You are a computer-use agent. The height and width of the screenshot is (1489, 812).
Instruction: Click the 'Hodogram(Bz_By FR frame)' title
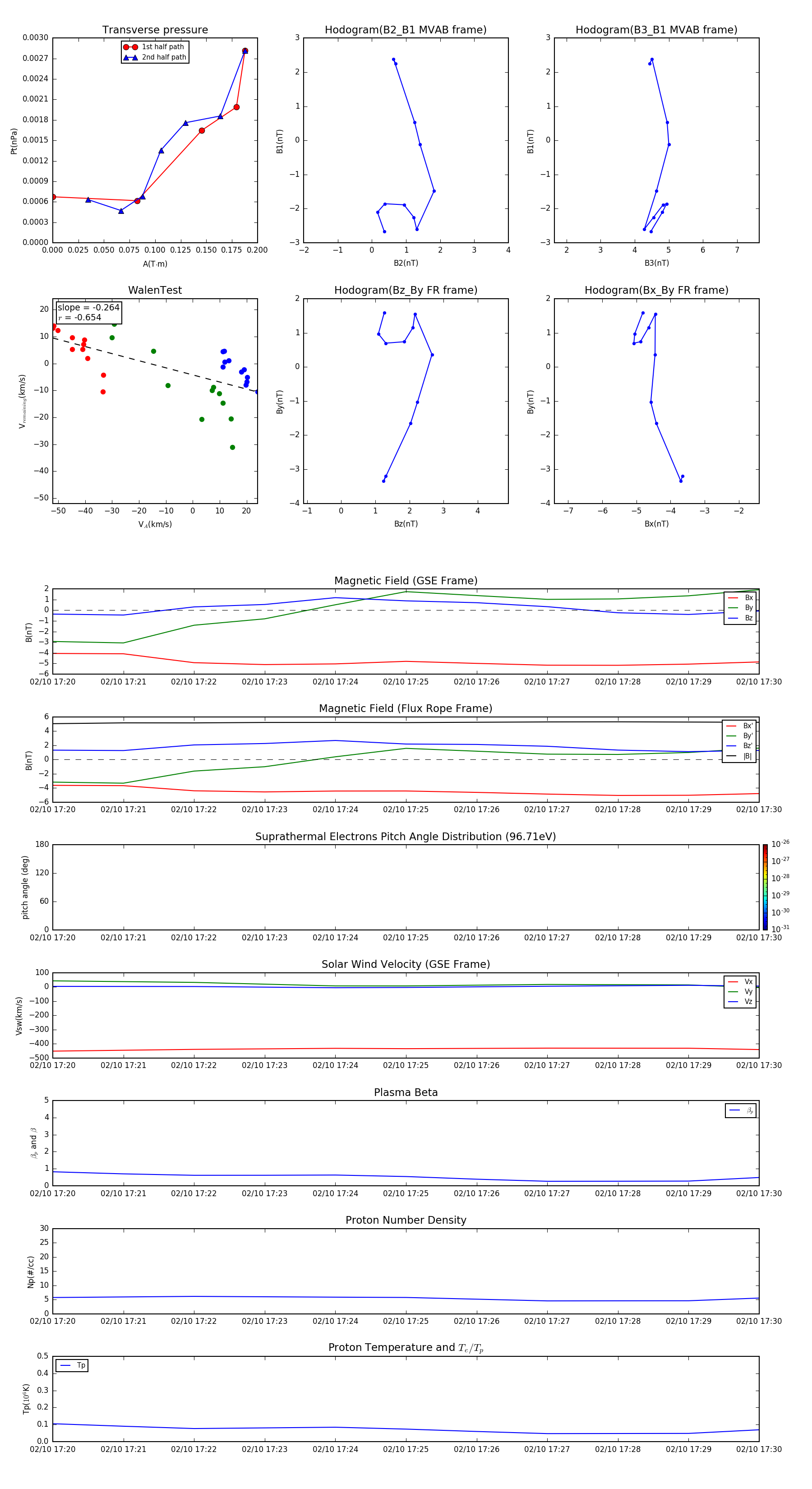(x=406, y=290)
